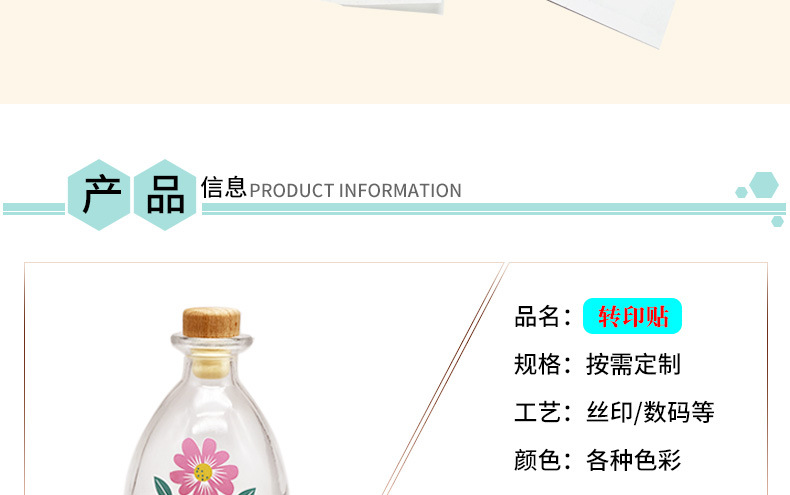Click the wooden cork bottle stopper
The height and width of the screenshot is (495, 790).
[212, 322]
